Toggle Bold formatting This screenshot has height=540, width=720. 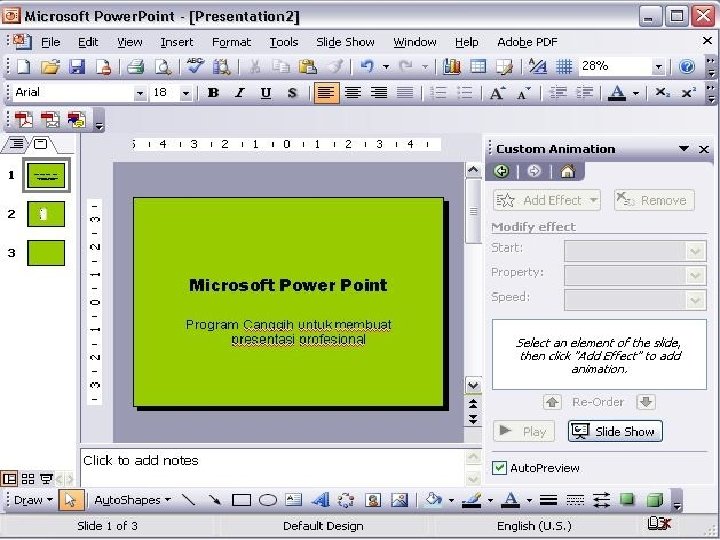click(213, 93)
